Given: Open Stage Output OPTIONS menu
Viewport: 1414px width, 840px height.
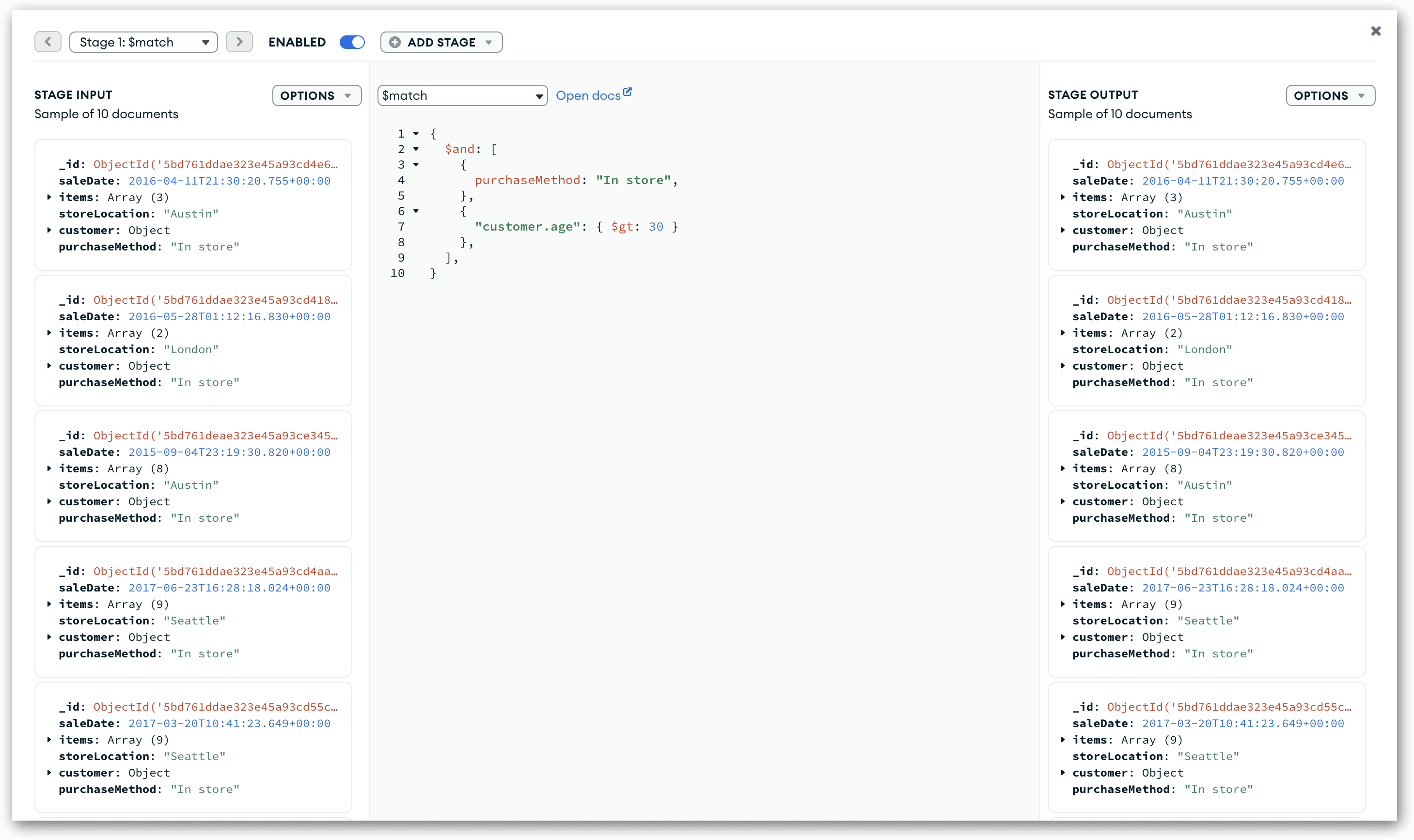Looking at the screenshot, I should (x=1330, y=95).
